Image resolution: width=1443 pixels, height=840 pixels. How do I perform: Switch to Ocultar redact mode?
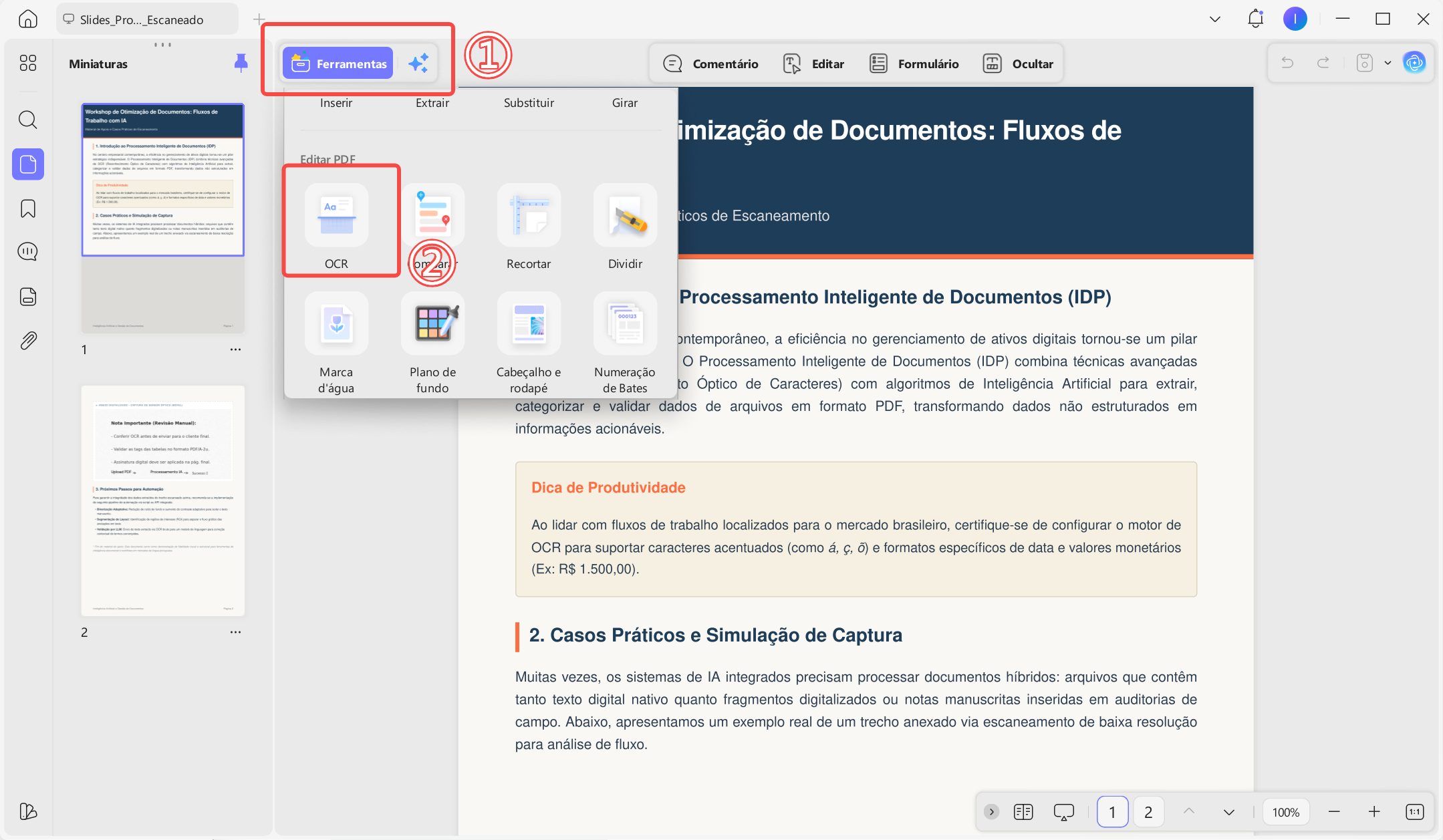1018,63
